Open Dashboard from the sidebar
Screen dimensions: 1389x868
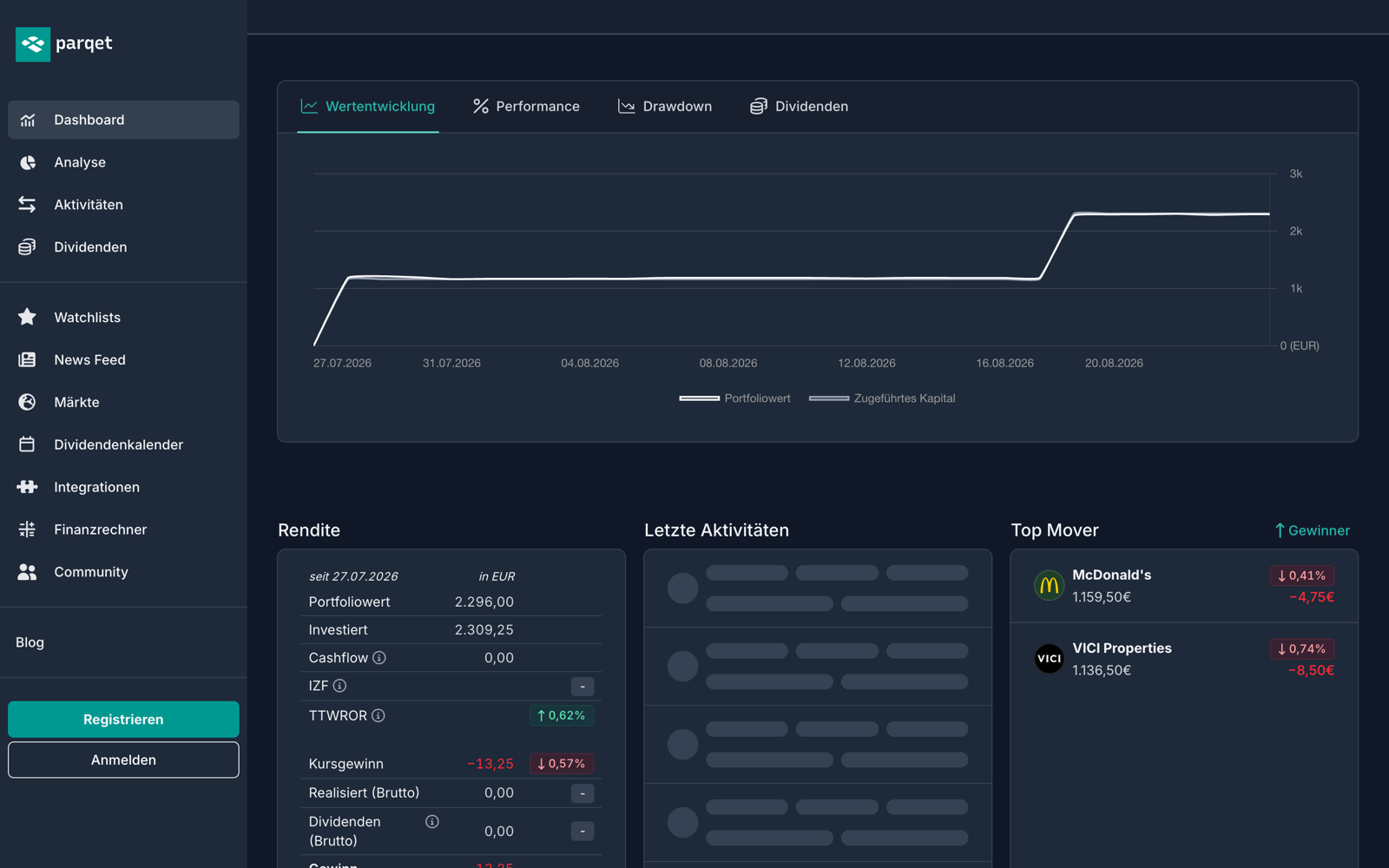pyautogui.click(x=123, y=120)
